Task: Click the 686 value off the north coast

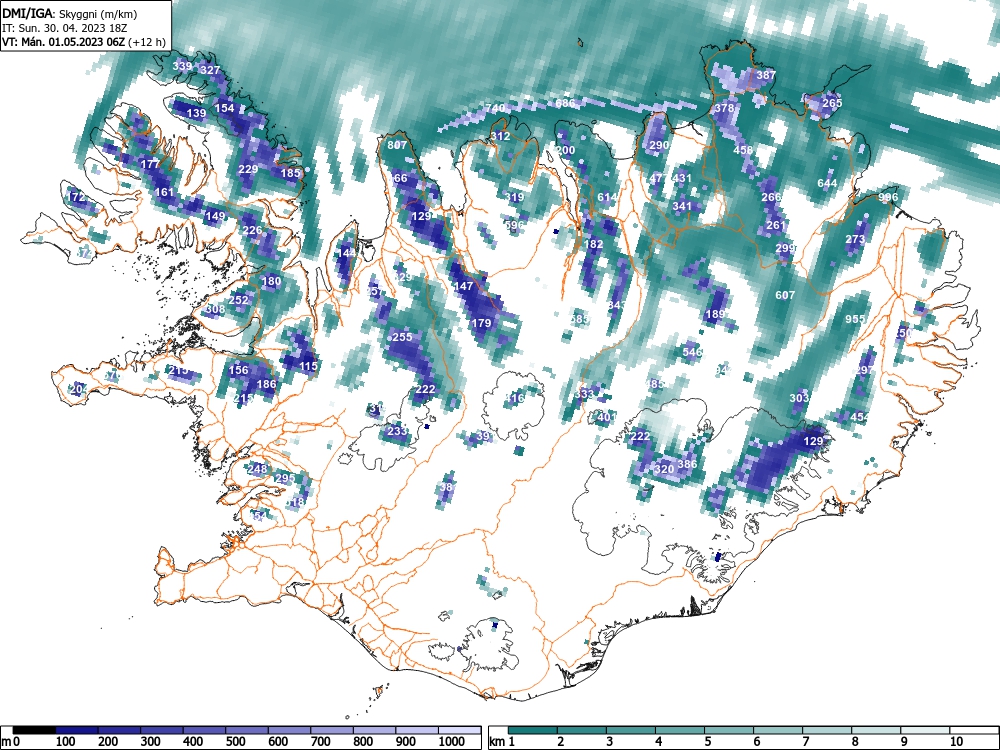Action: (565, 103)
